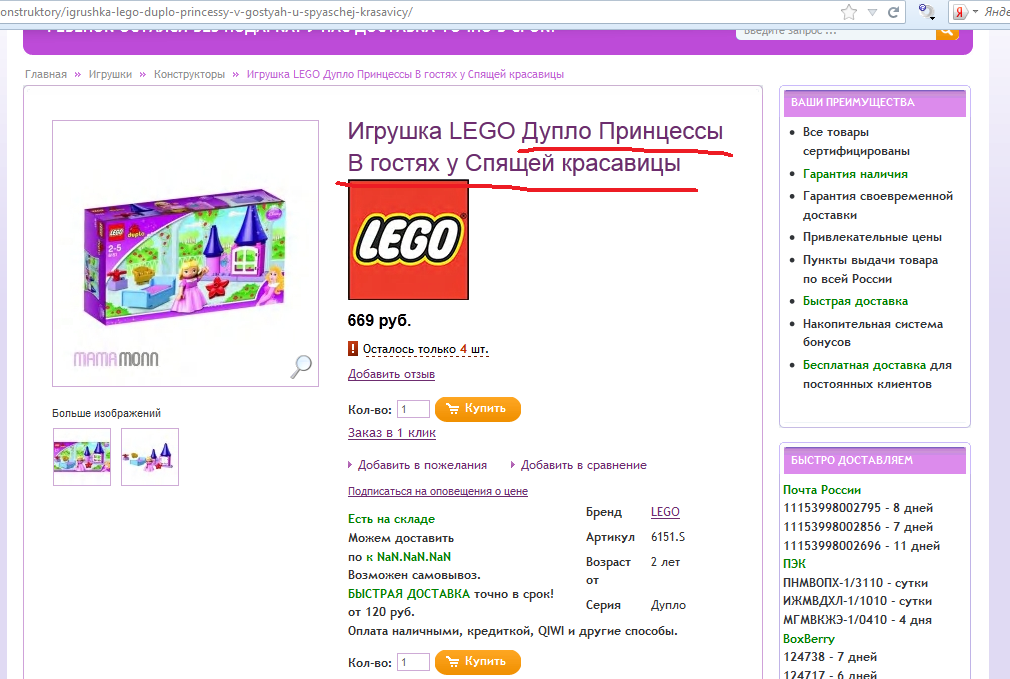Select the second product thumbnail image
Image resolution: width=1010 pixels, height=679 pixels.
tap(150, 457)
